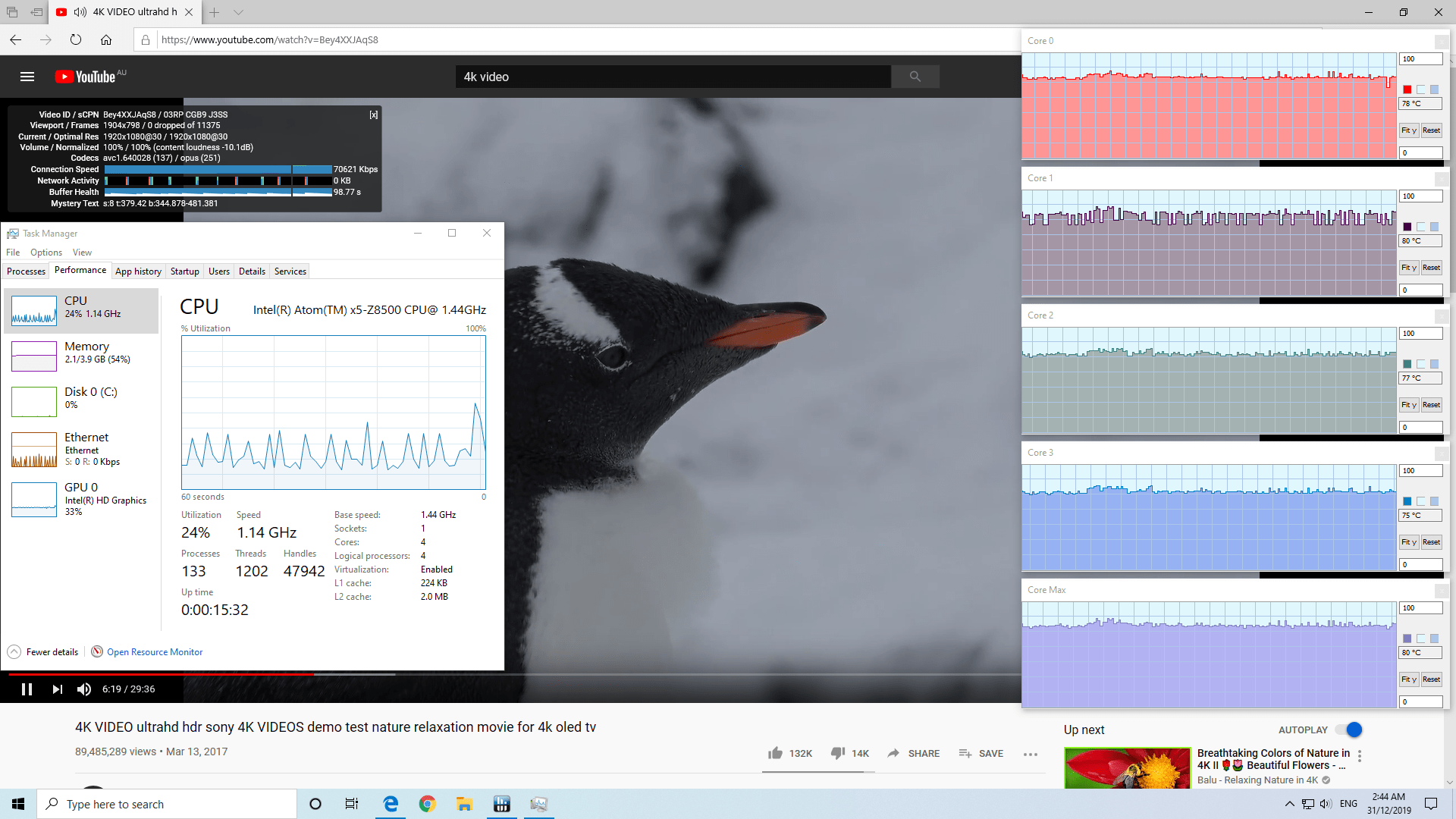Open Task Manager Options menu
This screenshot has height=819, width=1456.
(x=46, y=253)
